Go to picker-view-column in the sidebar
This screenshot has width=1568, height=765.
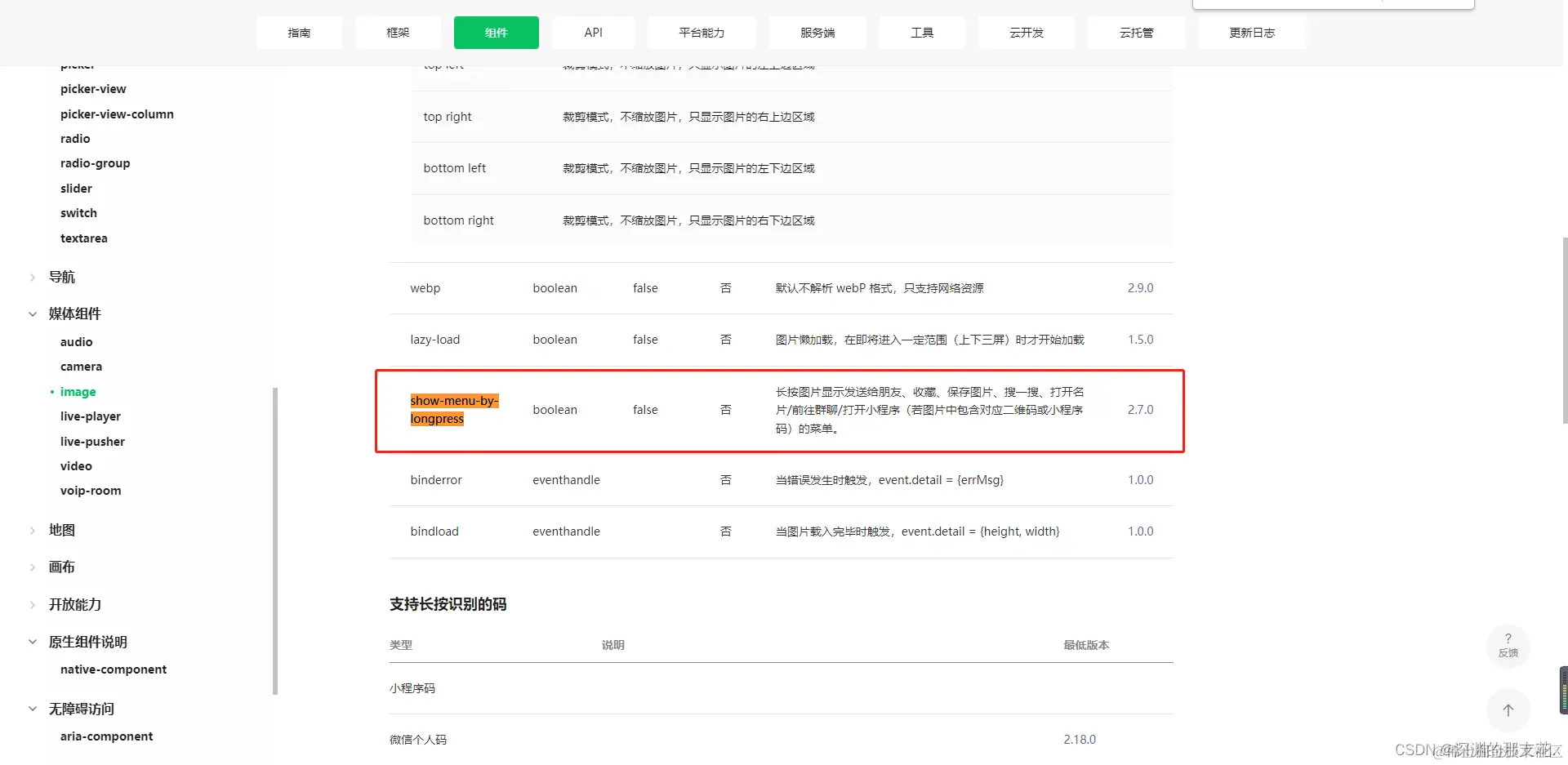(x=117, y=114)
